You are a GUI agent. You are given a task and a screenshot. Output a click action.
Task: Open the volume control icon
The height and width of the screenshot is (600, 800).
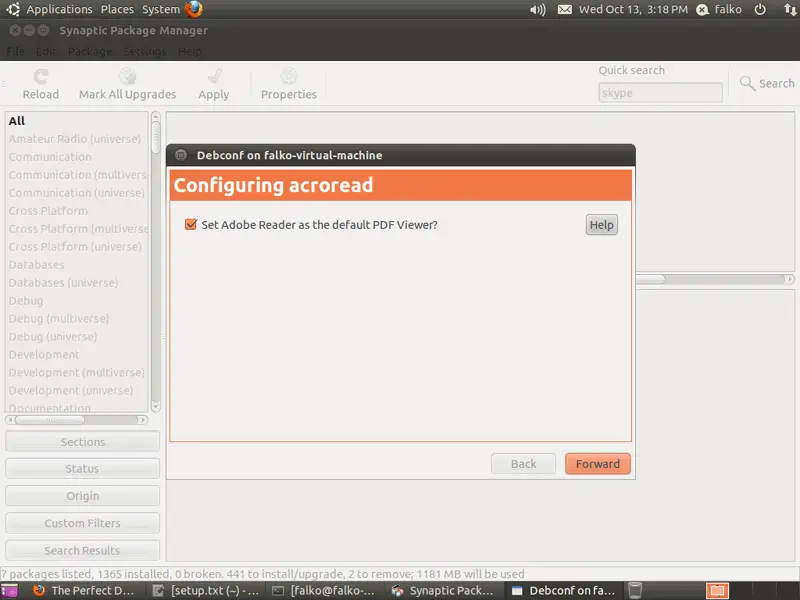click(x=538, y=10)
